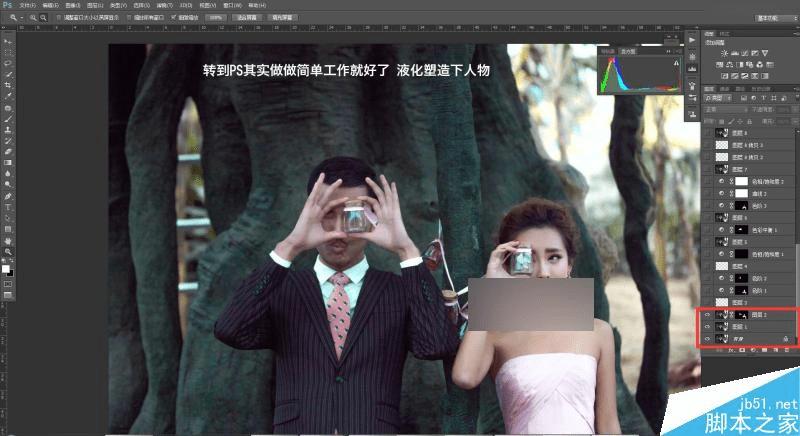
Task: Click the background color swatch
Action: click(10, 273)
